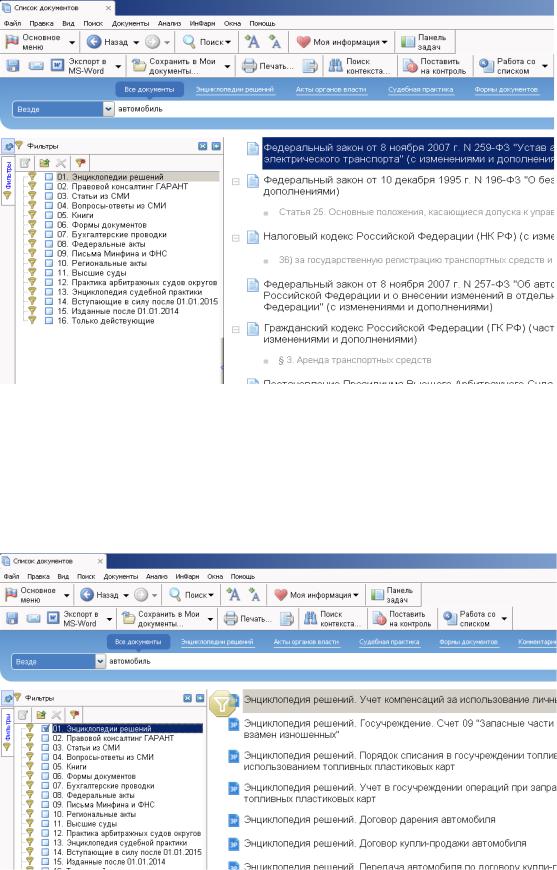The width and height of the screenshot is (557, 870).
Task: Click Forward arrow icon in upper window
Action: [152, 42]
